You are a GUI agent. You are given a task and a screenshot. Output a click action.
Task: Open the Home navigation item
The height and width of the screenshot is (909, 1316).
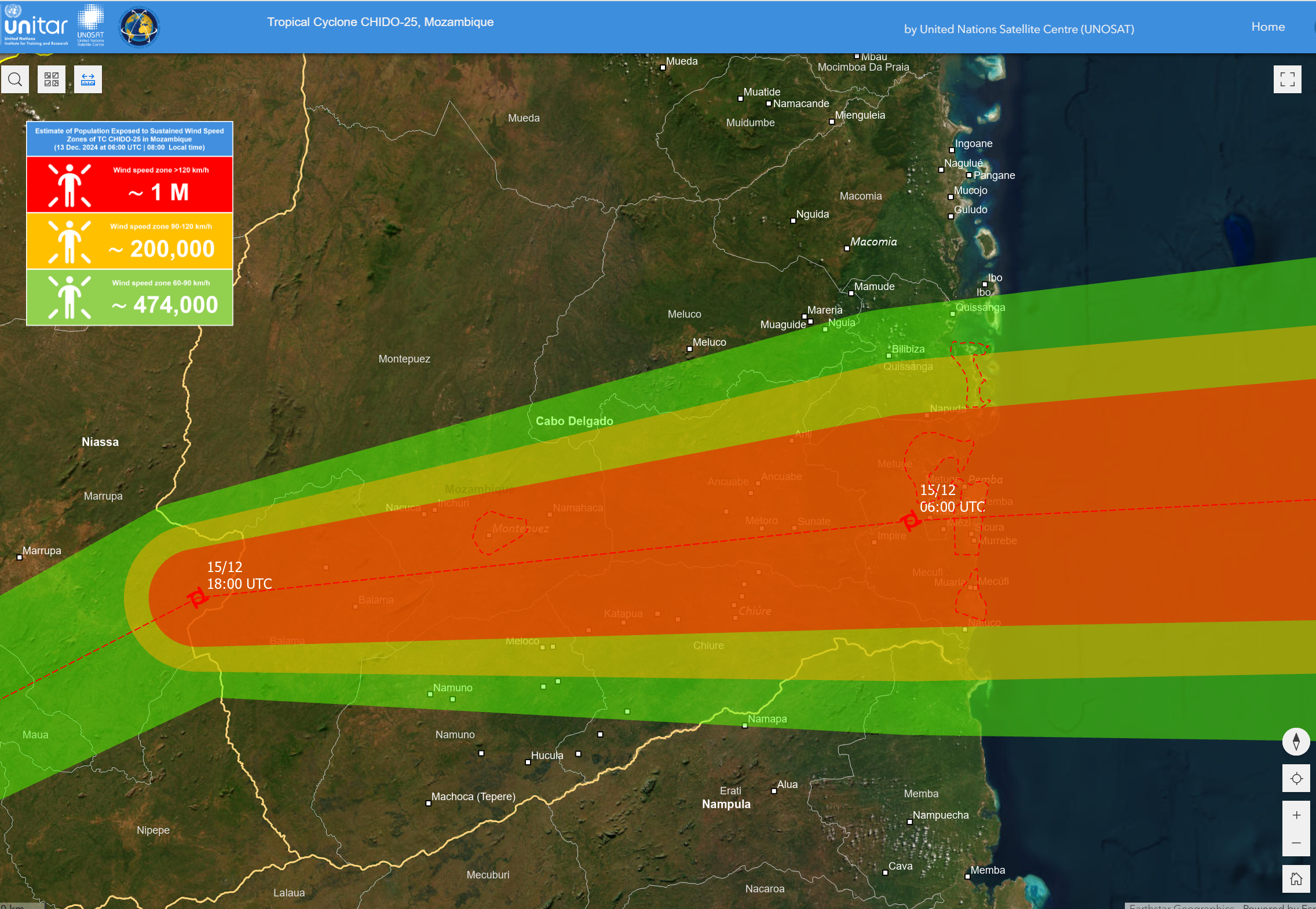[x=1268, y=26]
